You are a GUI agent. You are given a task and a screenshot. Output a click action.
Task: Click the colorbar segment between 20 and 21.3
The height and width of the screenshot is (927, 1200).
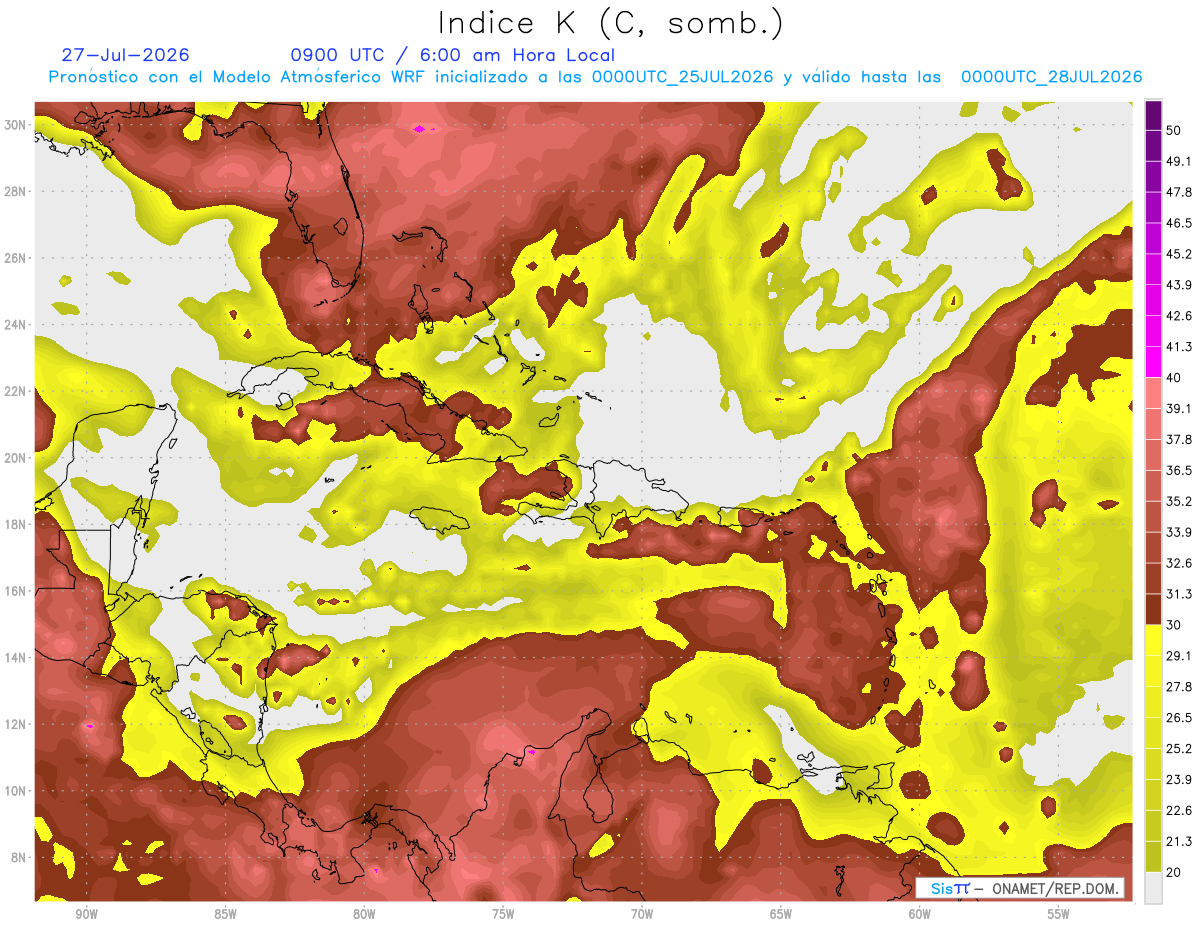pyautogui.click(x=1153, y=857)
